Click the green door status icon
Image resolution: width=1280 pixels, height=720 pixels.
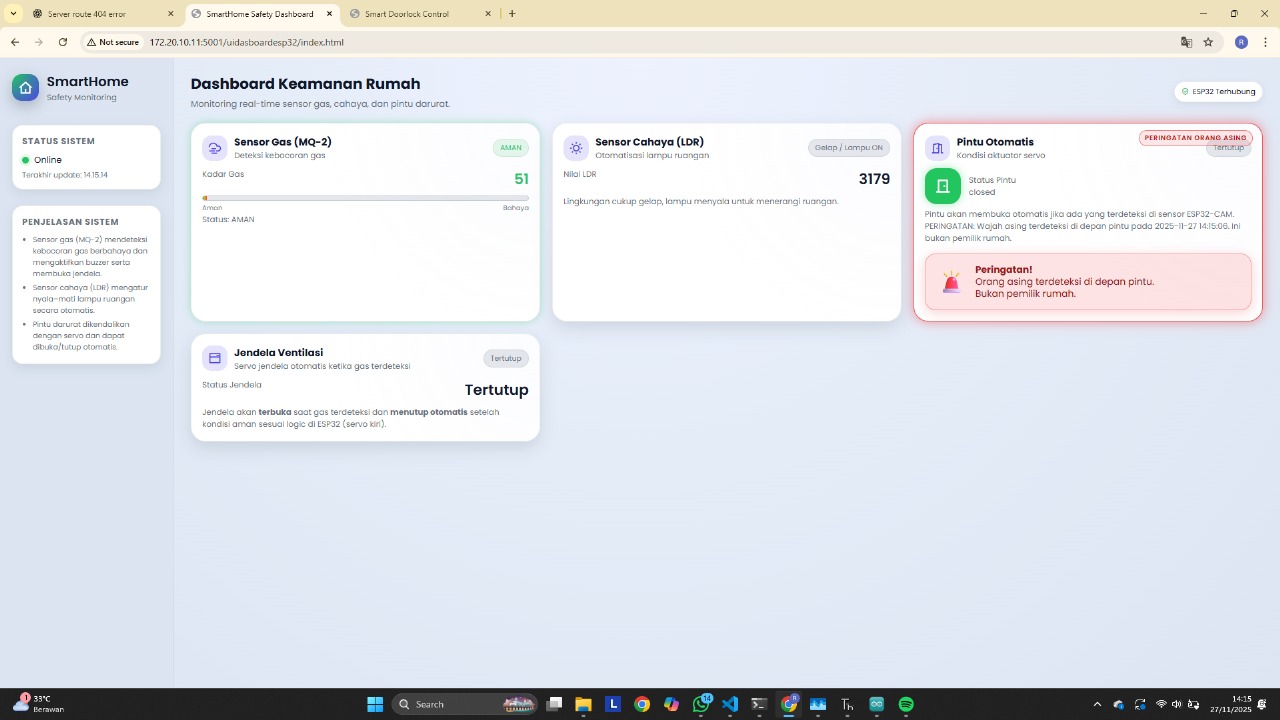pyautogui.click(x=942, y=186)
